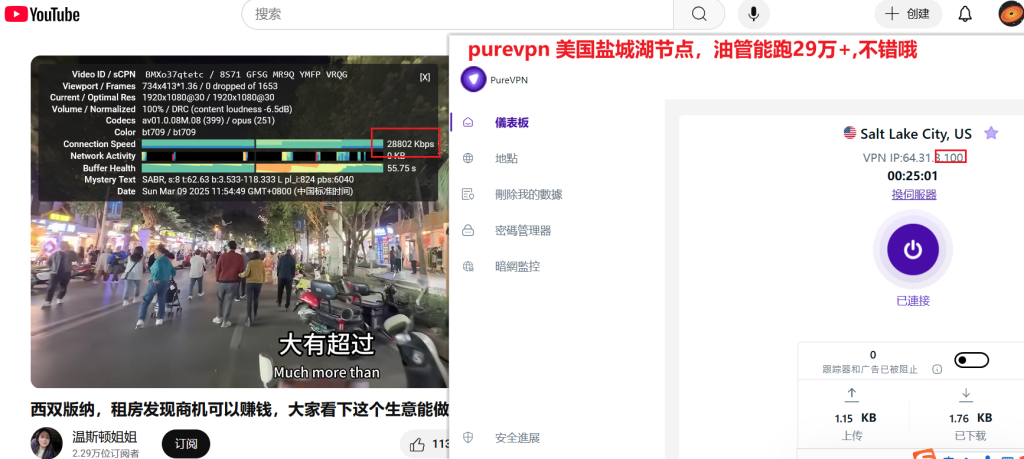
Task: Open the 儀表板 dashboard tab
Action: (511, 122)
